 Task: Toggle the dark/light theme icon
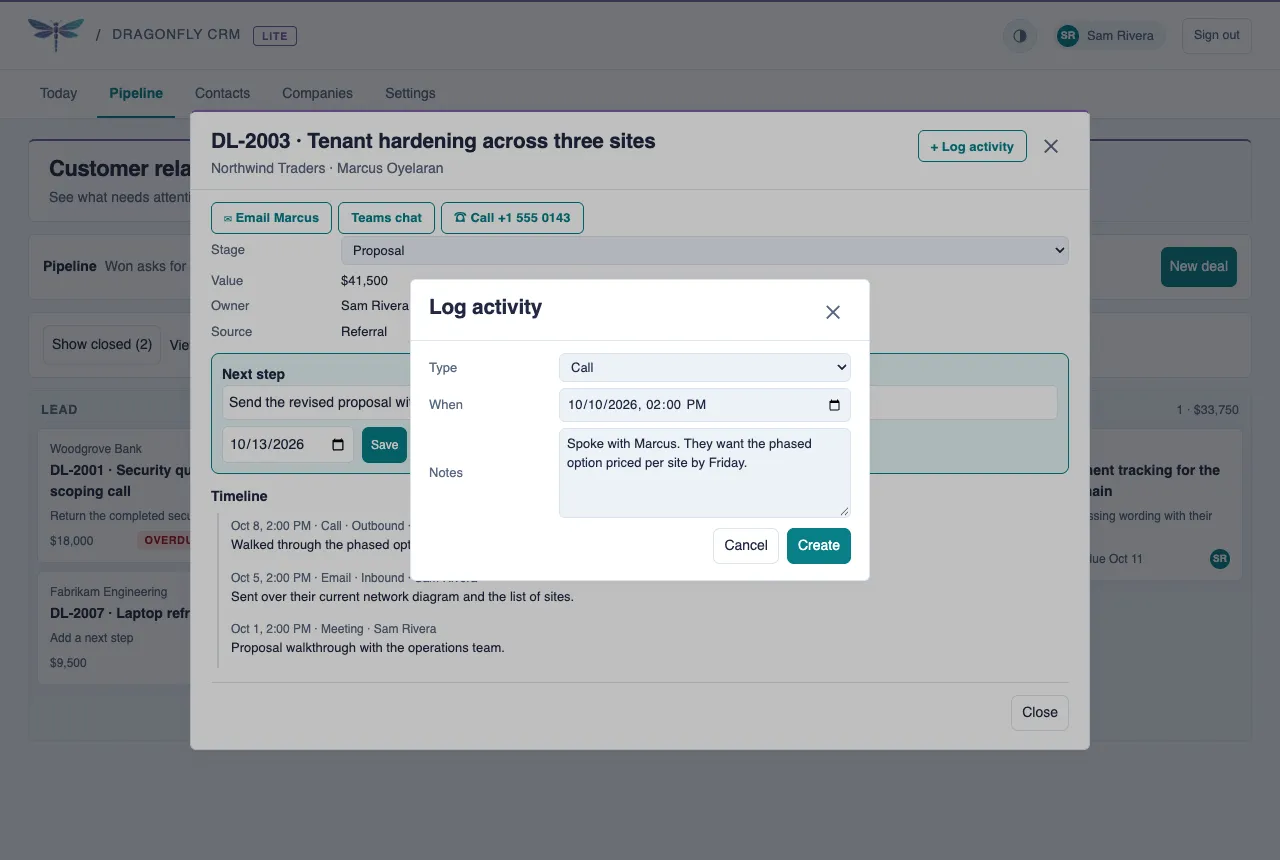pos(1020,36)
